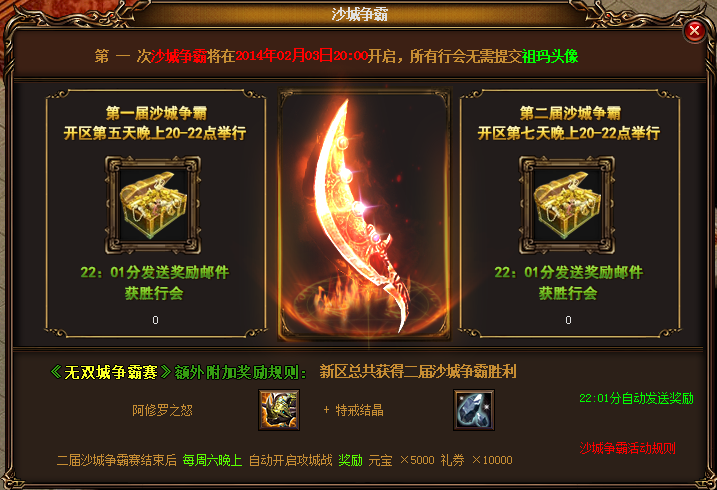Click the + 特戒结晶 item name label

(x=353, y=410)
